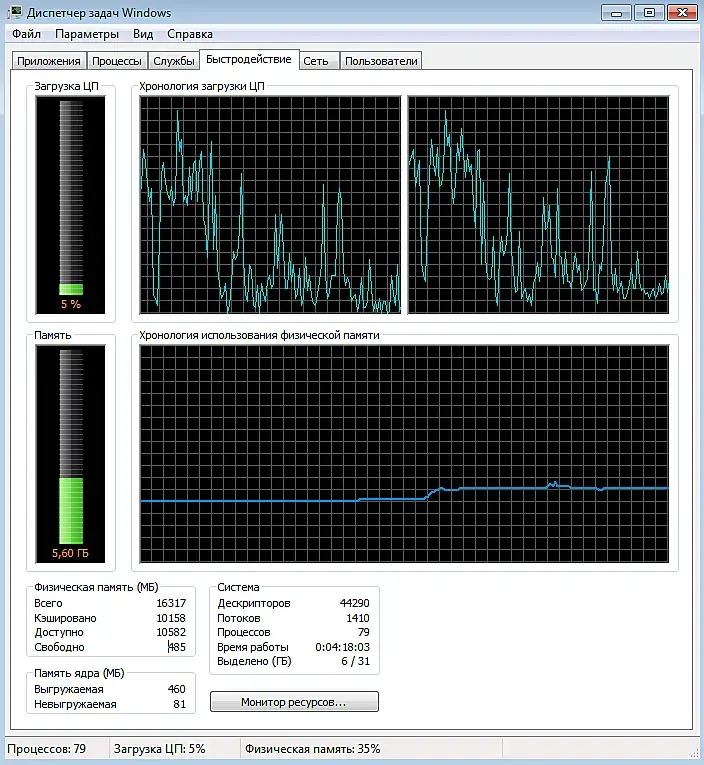The width and height of the screenshot is (704, 765).
Task: Select the Быстродействие tab
Action: click(249, 60)
